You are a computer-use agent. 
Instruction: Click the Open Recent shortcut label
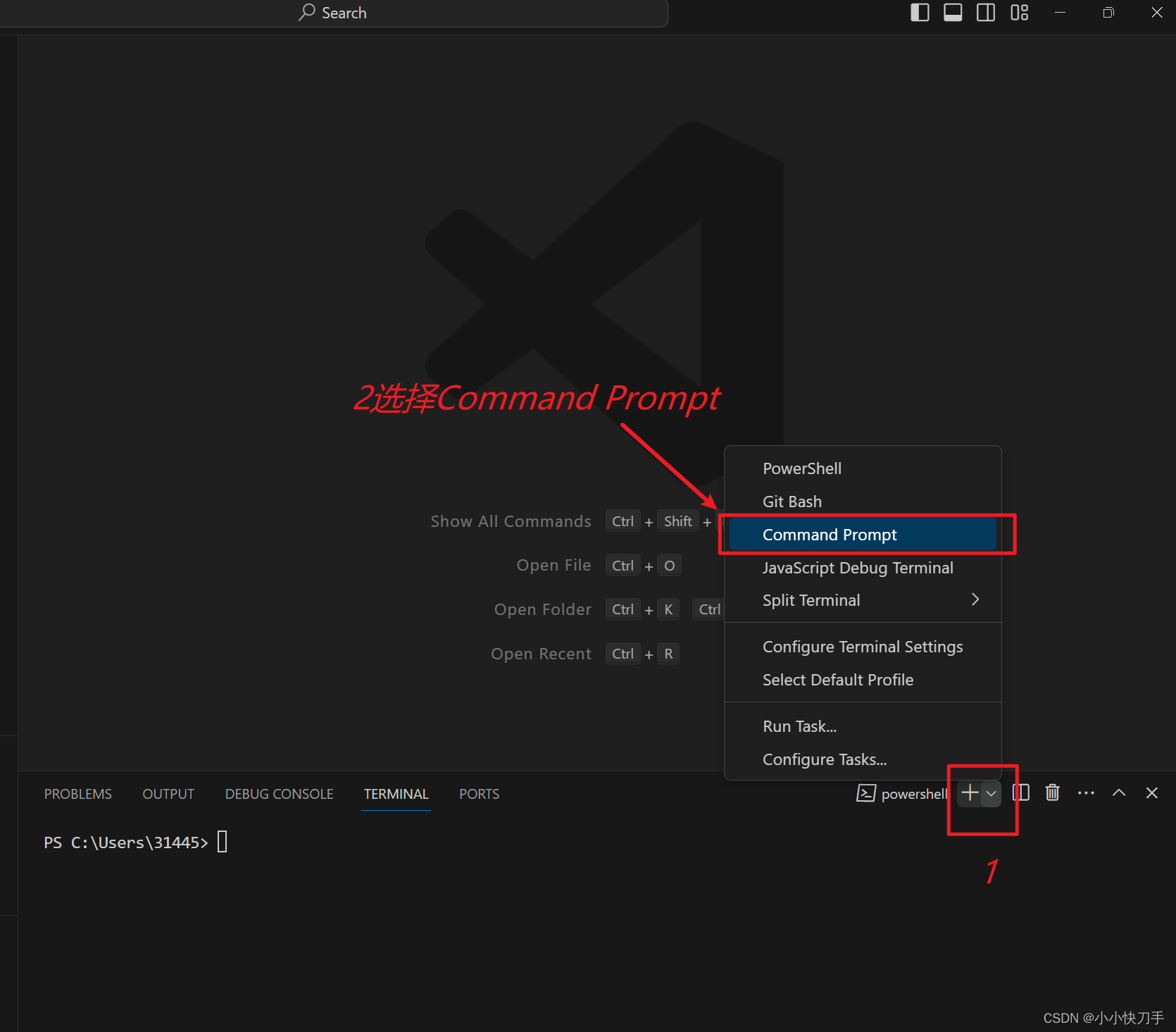541,654
